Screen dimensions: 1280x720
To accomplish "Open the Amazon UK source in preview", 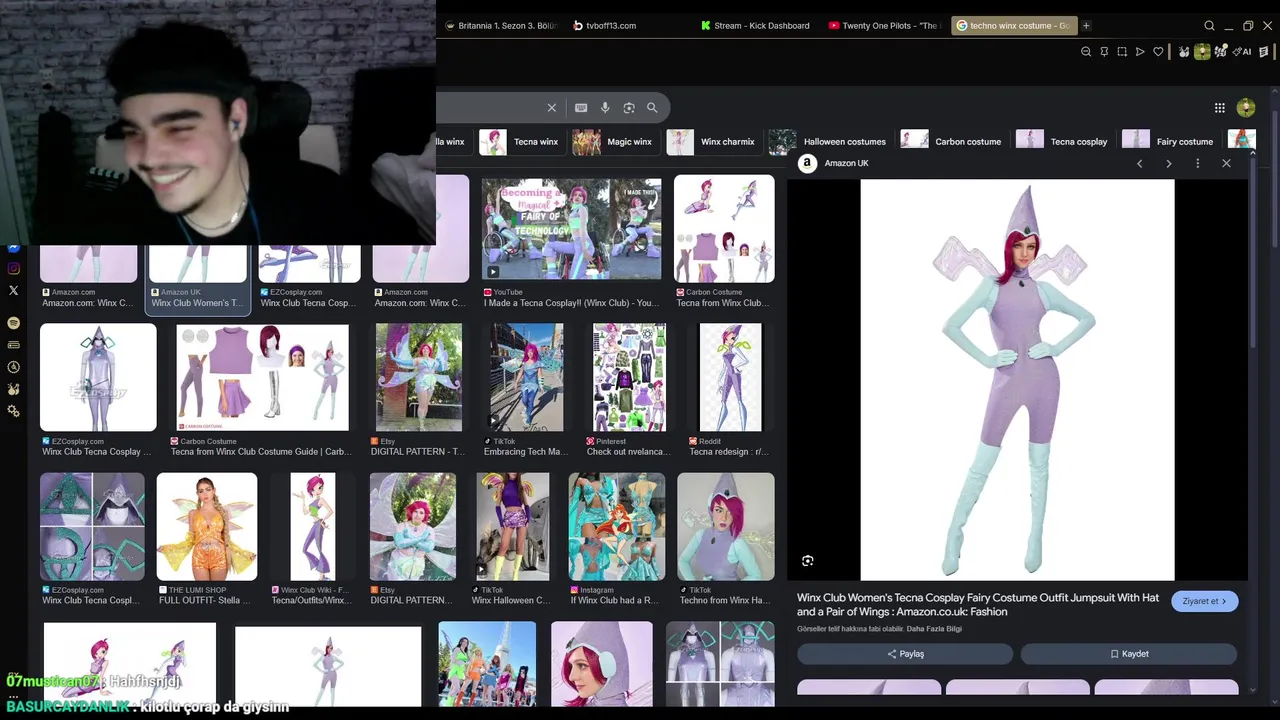I will (834, 163).
